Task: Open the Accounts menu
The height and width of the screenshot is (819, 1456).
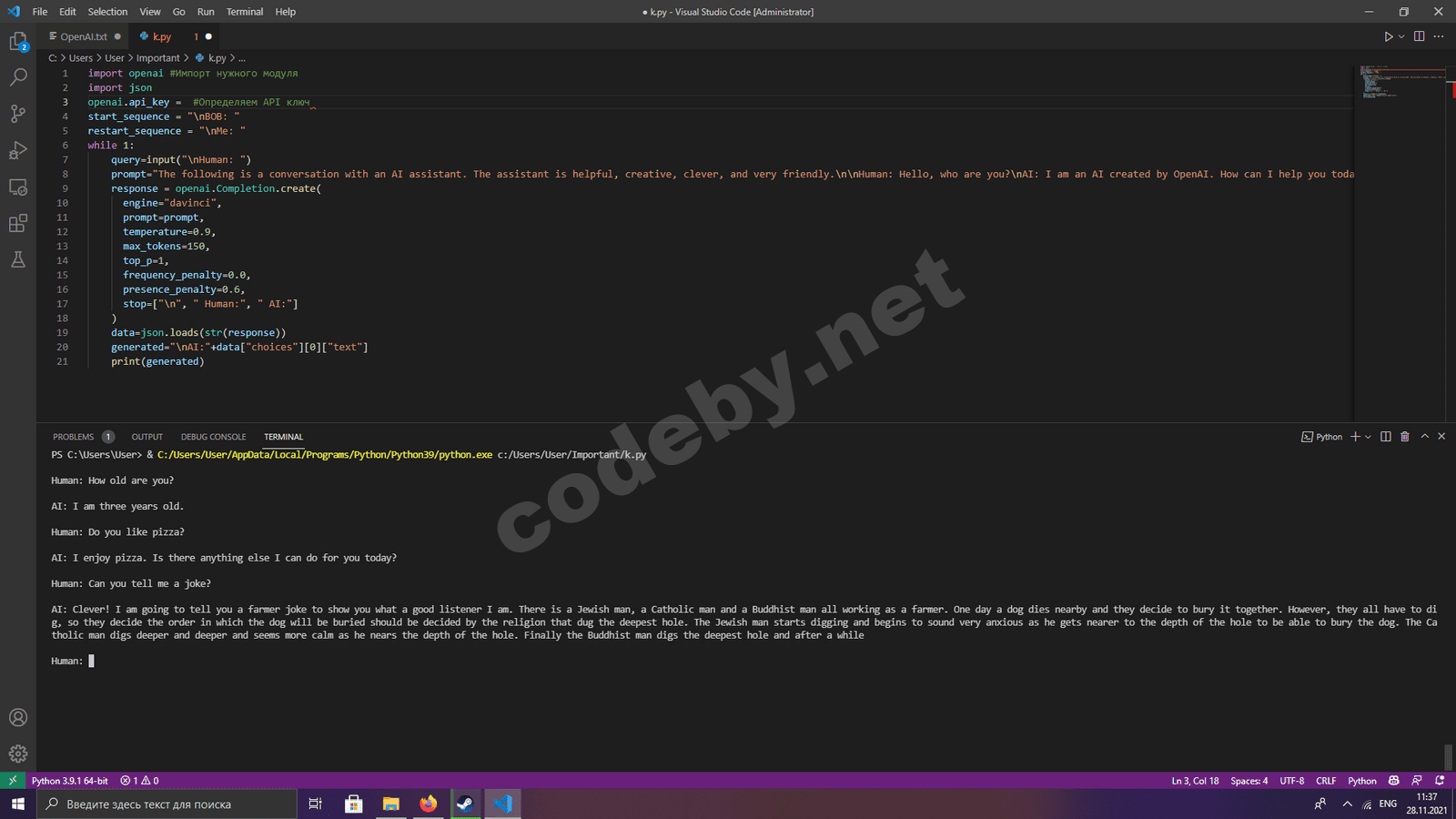Action: tap(18, 717)
